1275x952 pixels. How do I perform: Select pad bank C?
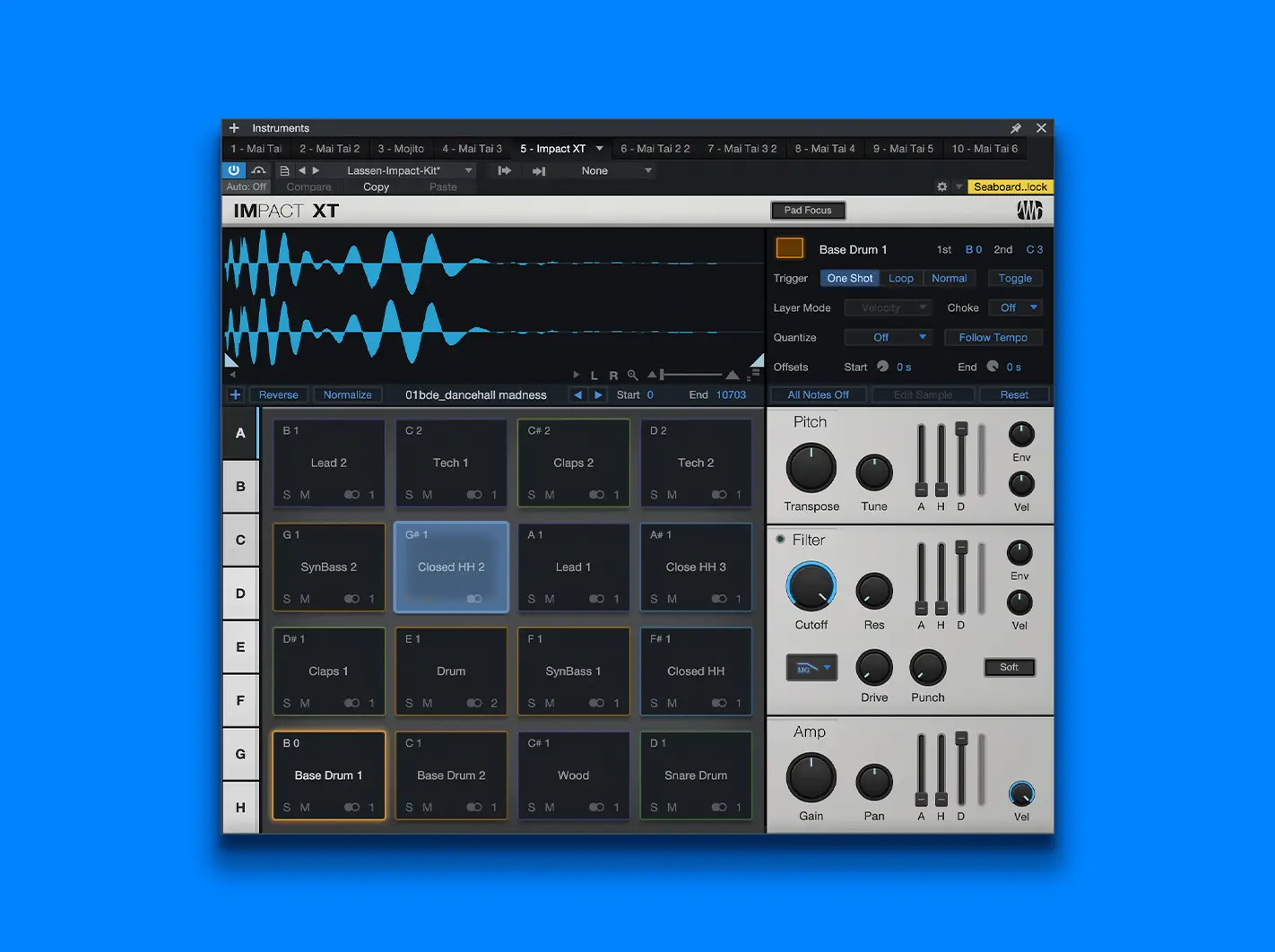pyautogui.click(x=240, y=540)
